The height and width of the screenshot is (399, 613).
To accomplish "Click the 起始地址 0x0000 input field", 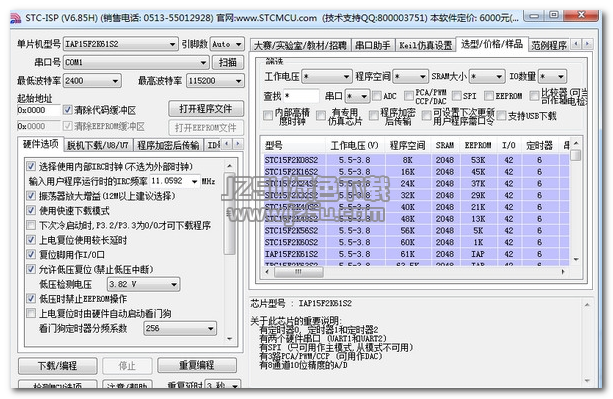I will [x=39, y=110].
